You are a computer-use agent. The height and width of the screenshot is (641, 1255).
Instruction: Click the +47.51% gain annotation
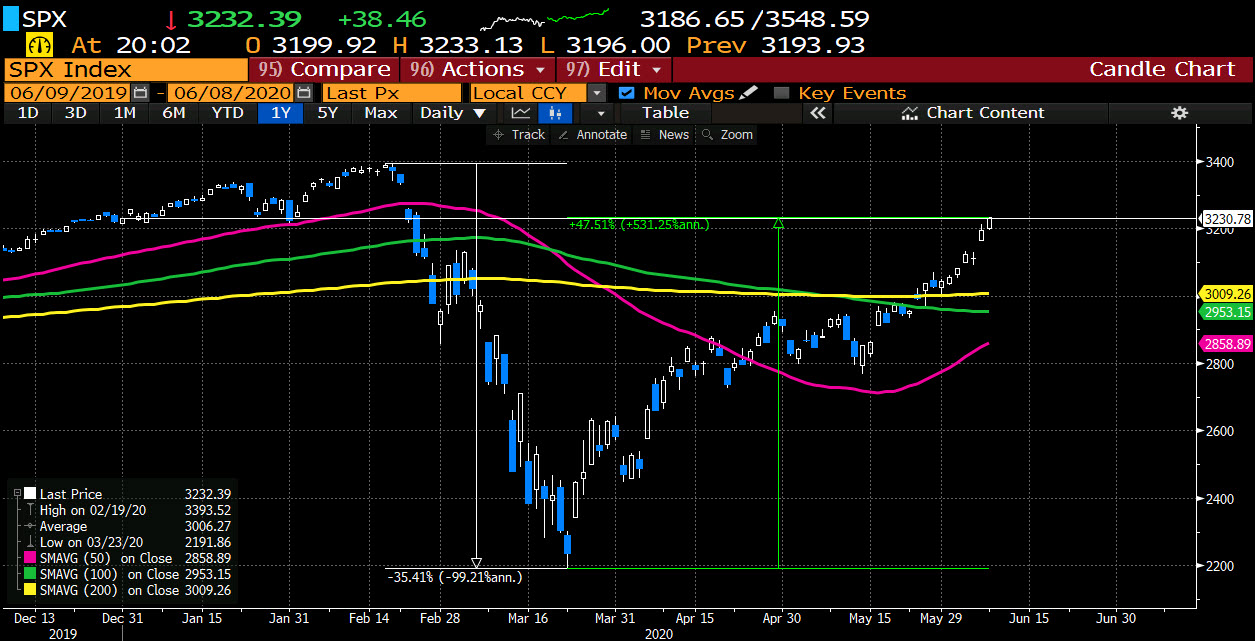click(639, 226)
